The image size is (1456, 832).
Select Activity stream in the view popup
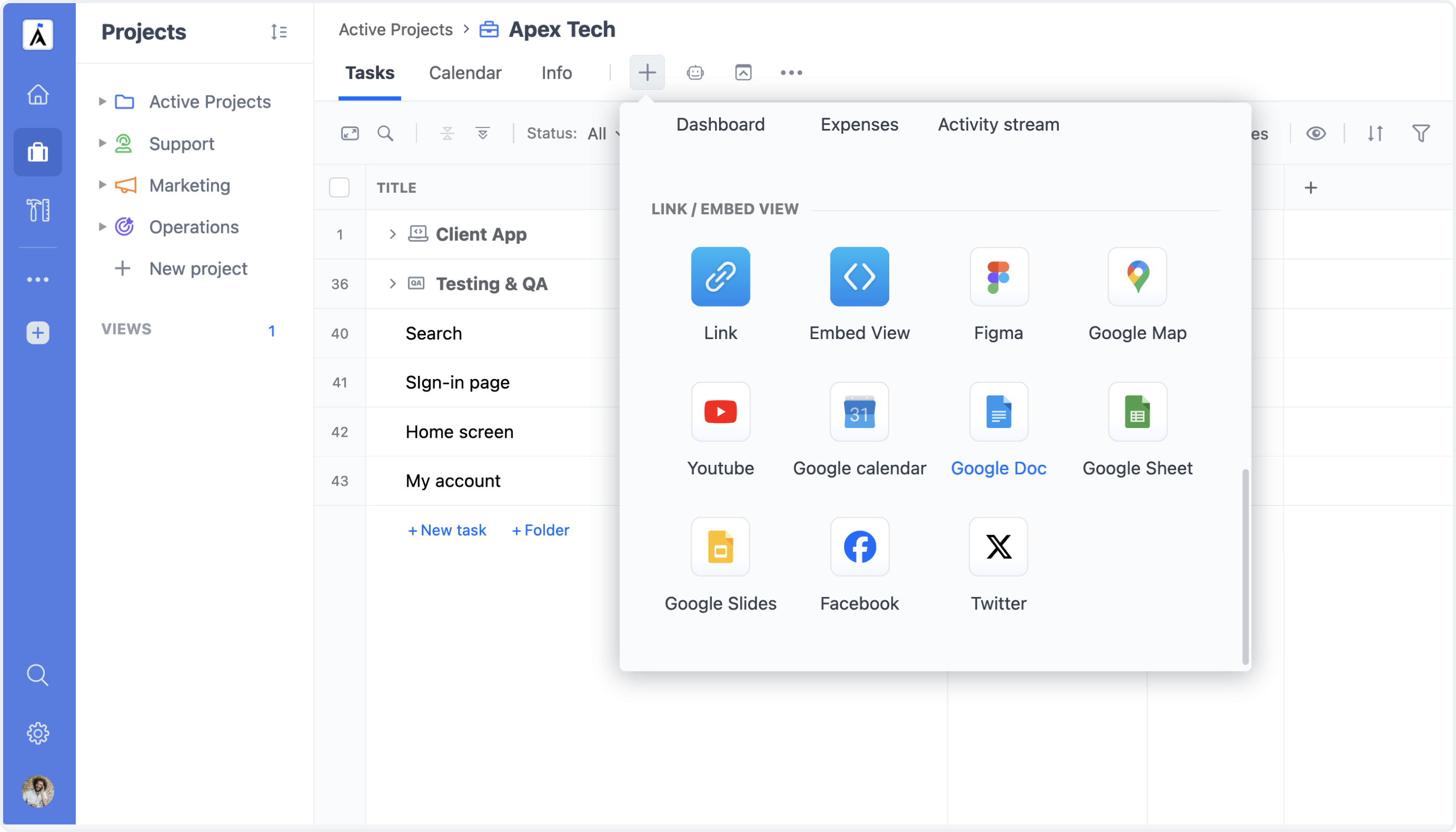pyautogui.click(x=999, y=125)
